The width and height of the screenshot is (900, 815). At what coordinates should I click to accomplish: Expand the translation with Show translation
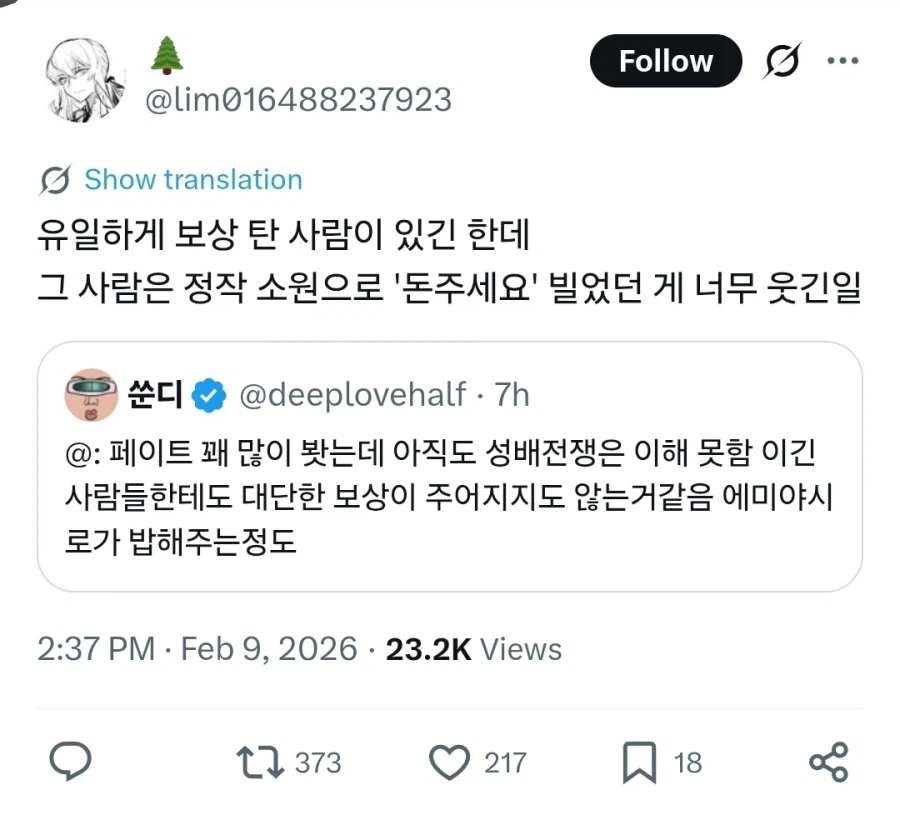coord(193,179)
